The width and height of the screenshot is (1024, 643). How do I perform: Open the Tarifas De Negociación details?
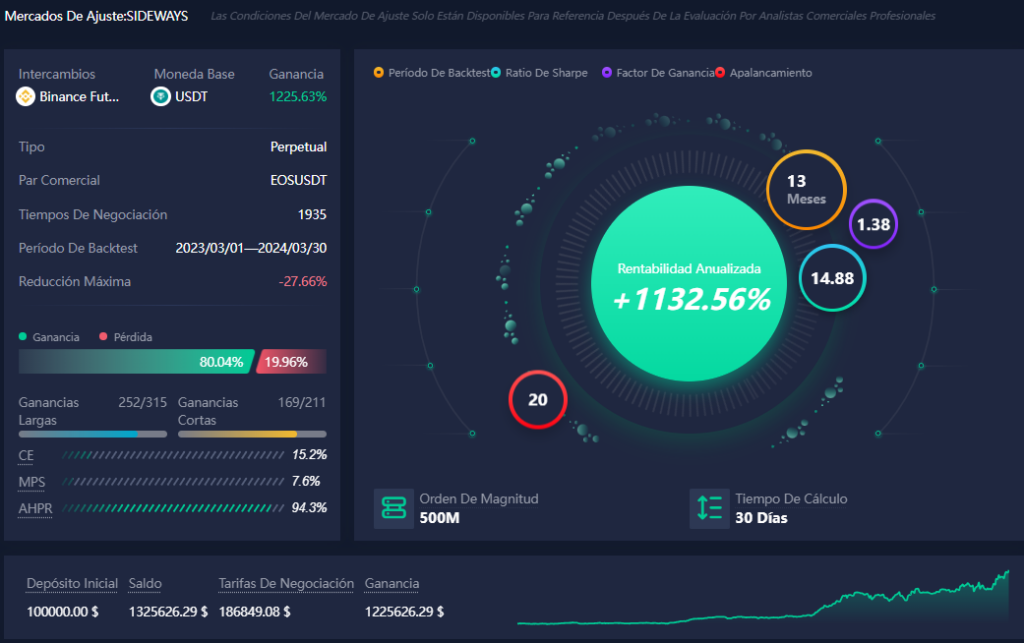[x=285, y=583]
